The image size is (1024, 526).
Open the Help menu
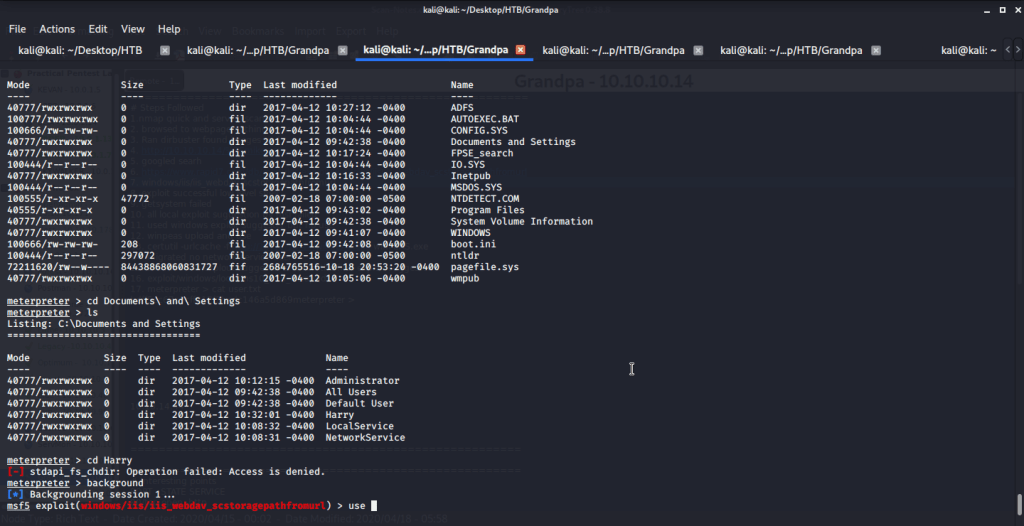pos(169,29)
